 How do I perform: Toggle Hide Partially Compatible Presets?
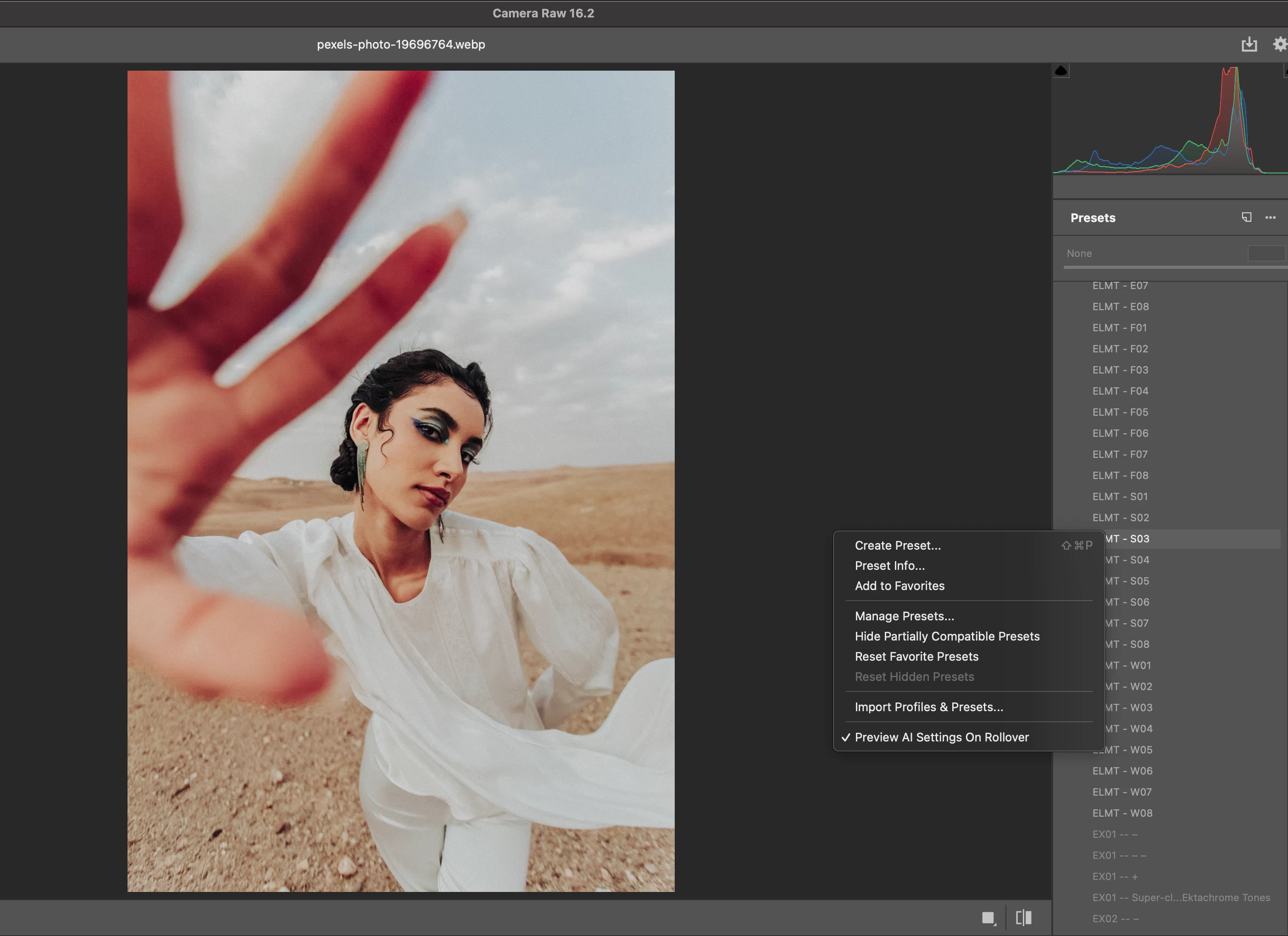tap(947, 636)
